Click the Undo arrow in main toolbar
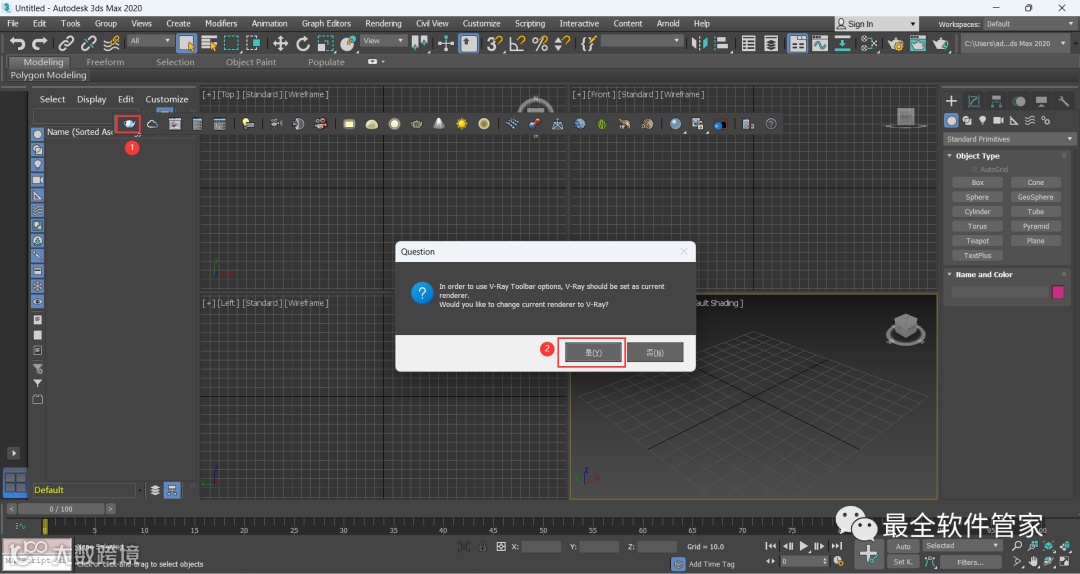 [x=17, y=43]
